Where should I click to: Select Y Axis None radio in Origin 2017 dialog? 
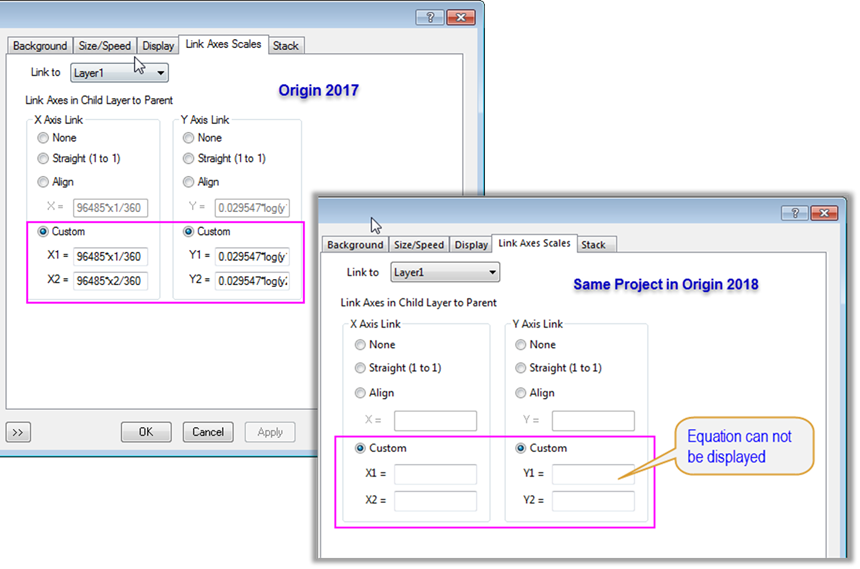tap(188, 138)
